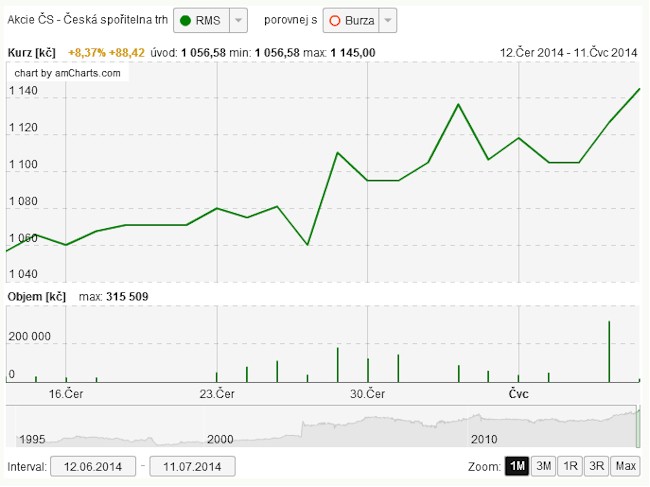Click the 2010 area of the history scrollbar

pyautogui.click(x=484, y=439)
